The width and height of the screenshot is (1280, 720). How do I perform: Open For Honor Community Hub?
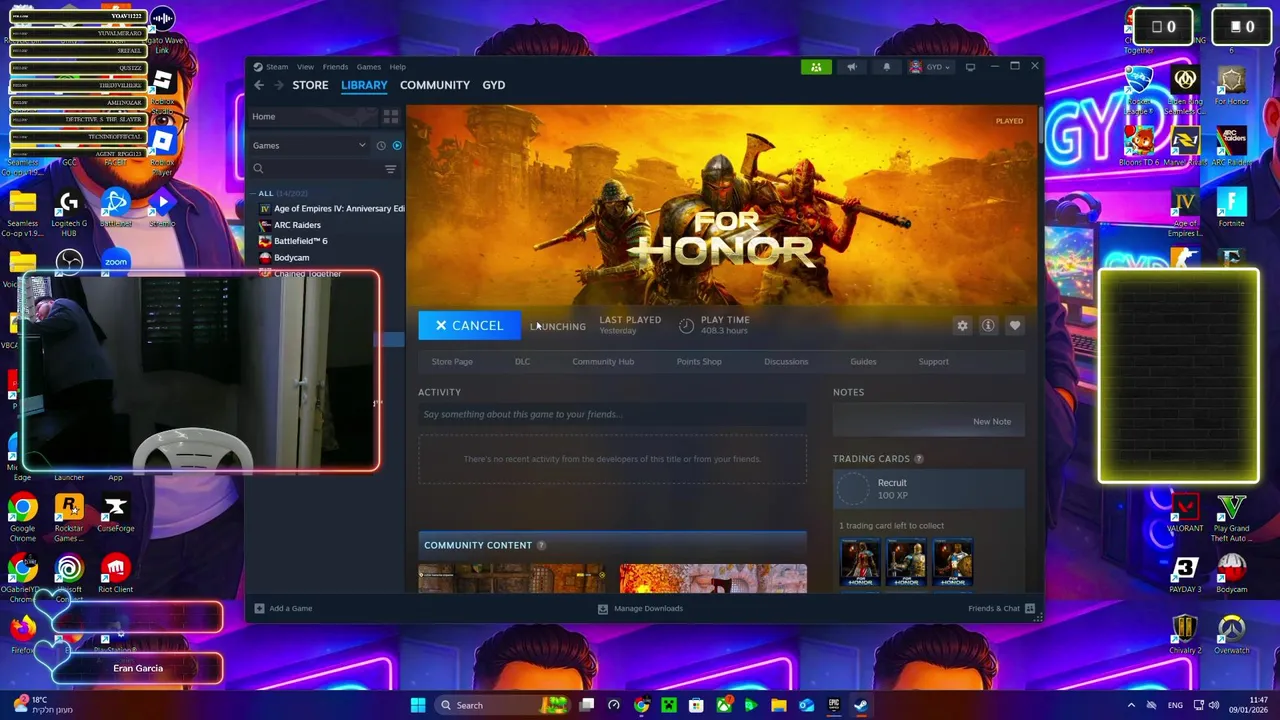point(603,361)
